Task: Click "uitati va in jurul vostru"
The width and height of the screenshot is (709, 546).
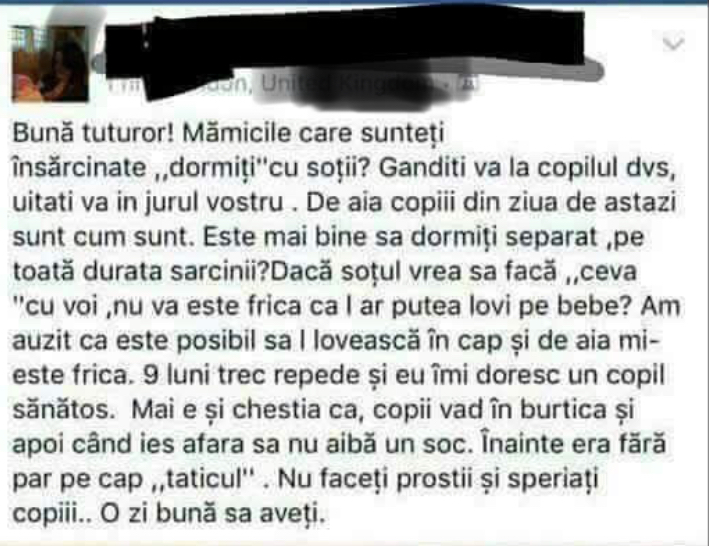Action: pos(147,202)
